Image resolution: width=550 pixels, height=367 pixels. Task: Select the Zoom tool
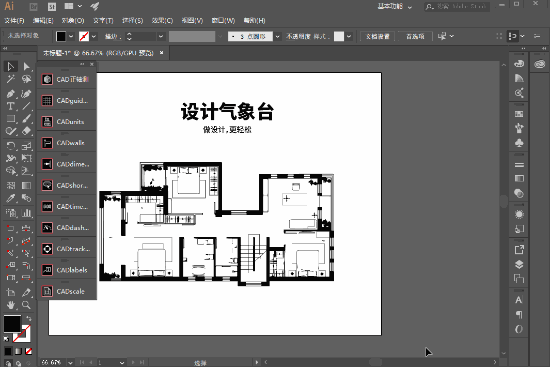pyautogui.click(x=26, y=305)
